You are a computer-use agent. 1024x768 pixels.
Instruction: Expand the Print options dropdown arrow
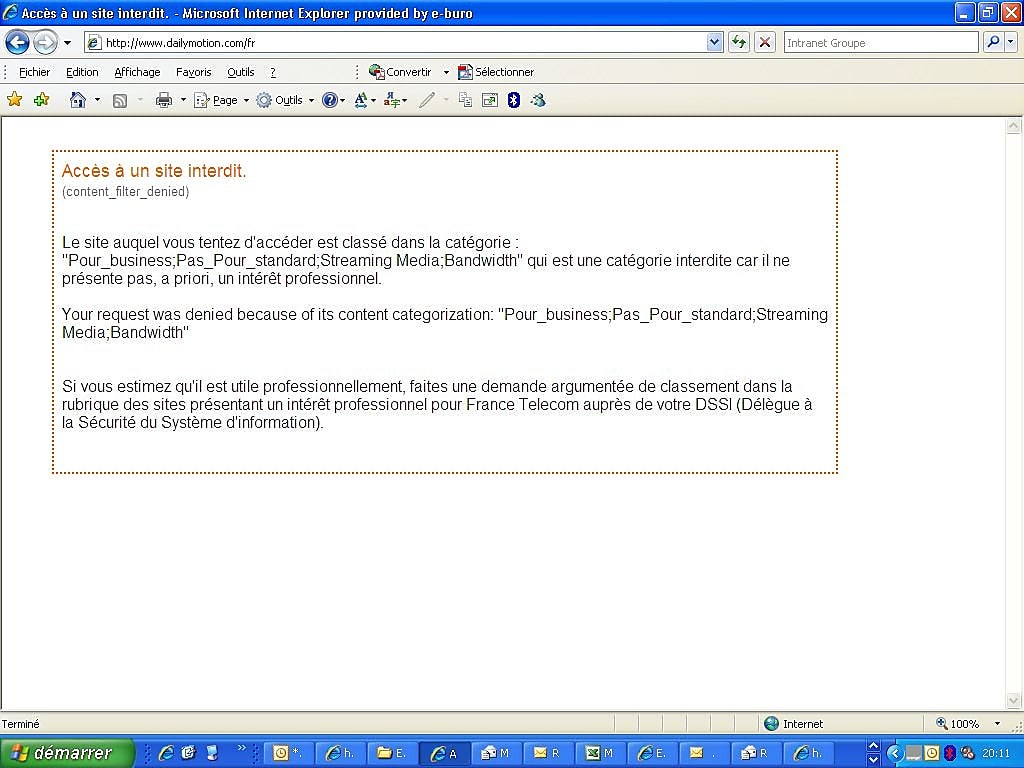coord(183,100)
